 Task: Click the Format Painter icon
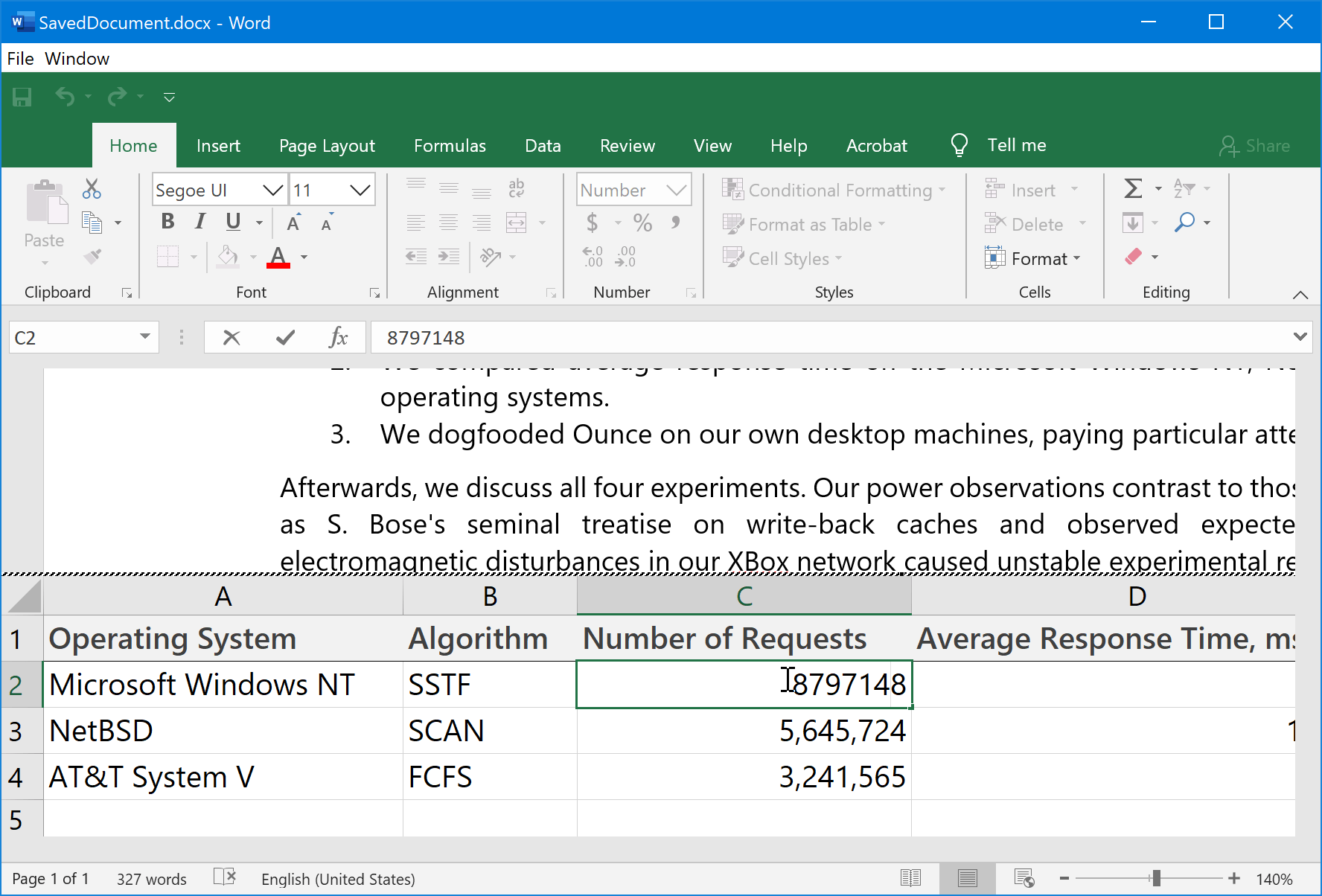[x=92, y=256]
